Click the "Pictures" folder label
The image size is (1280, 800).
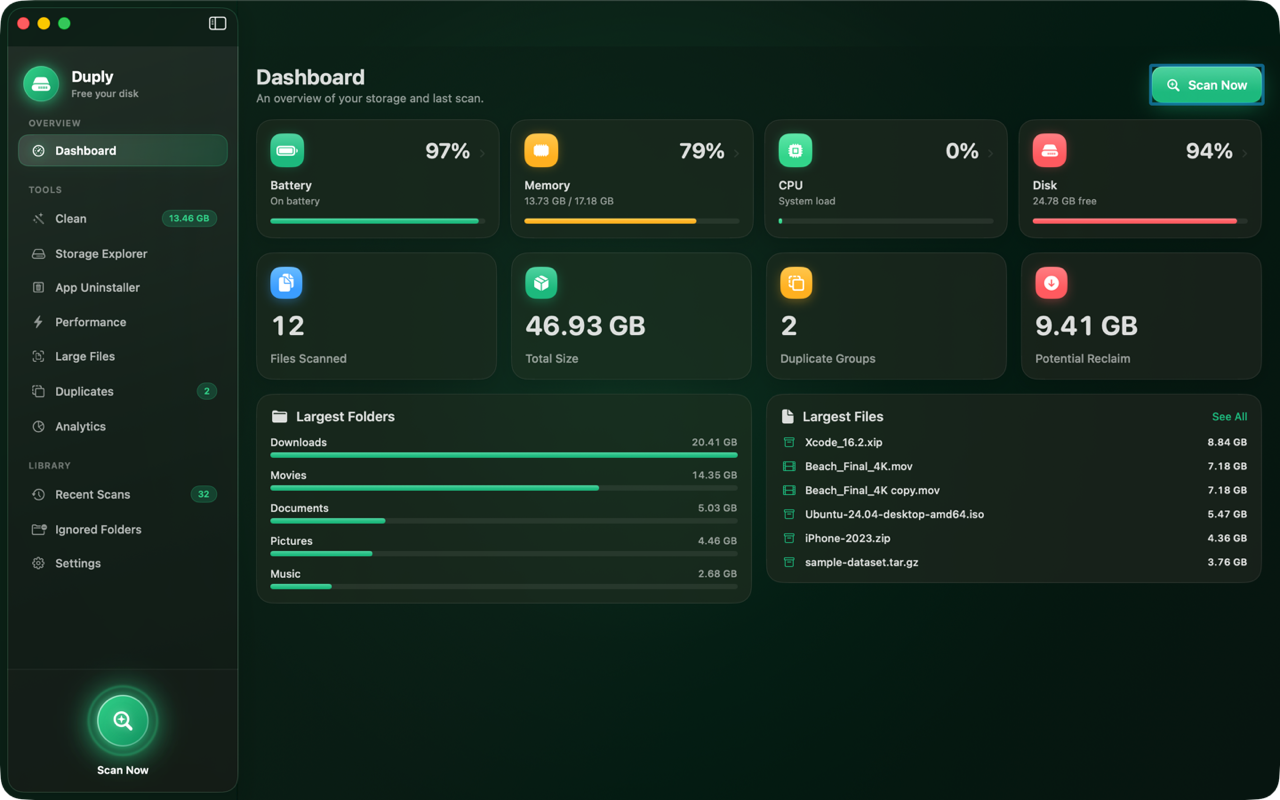(291, 541)
